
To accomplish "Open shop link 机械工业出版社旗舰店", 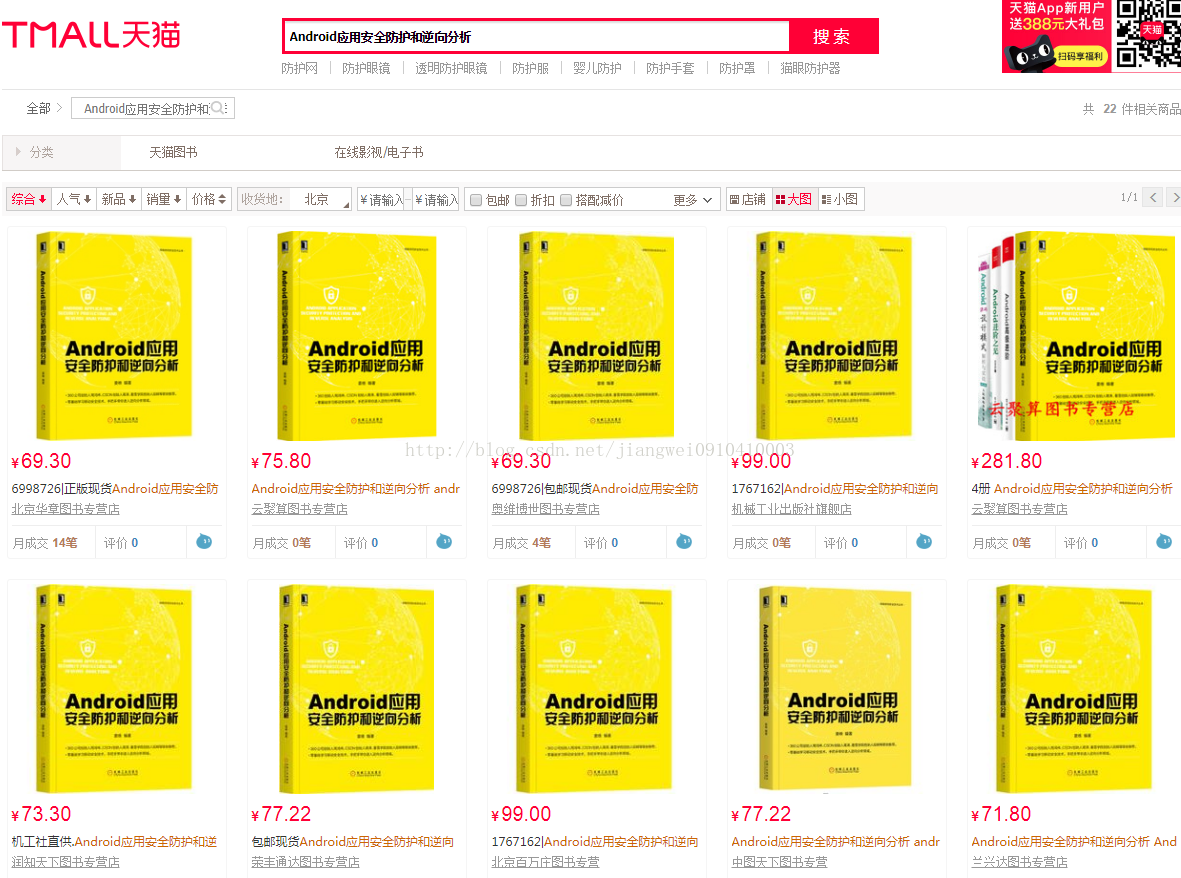I will point(791,509).
